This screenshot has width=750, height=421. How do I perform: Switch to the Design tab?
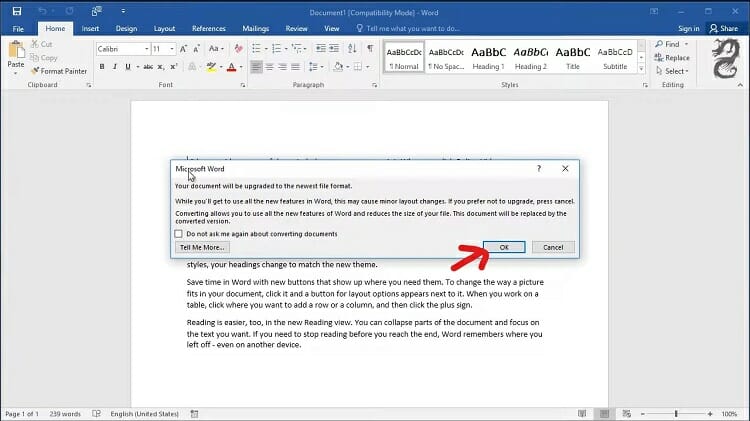coord(126,29)
